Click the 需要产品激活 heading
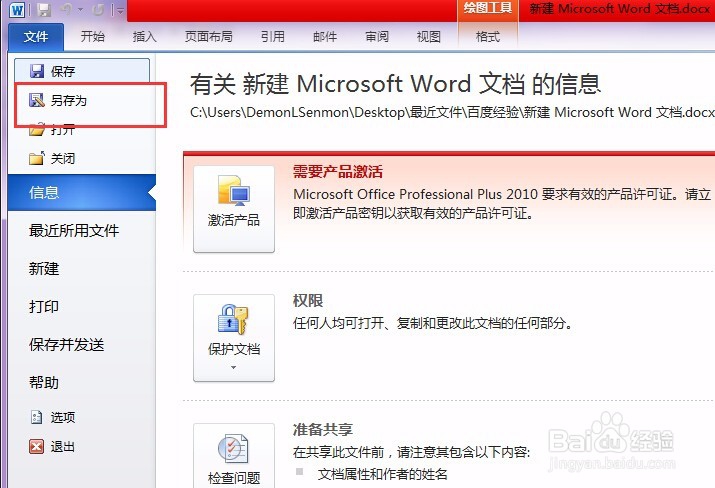 tap(337, 172)
